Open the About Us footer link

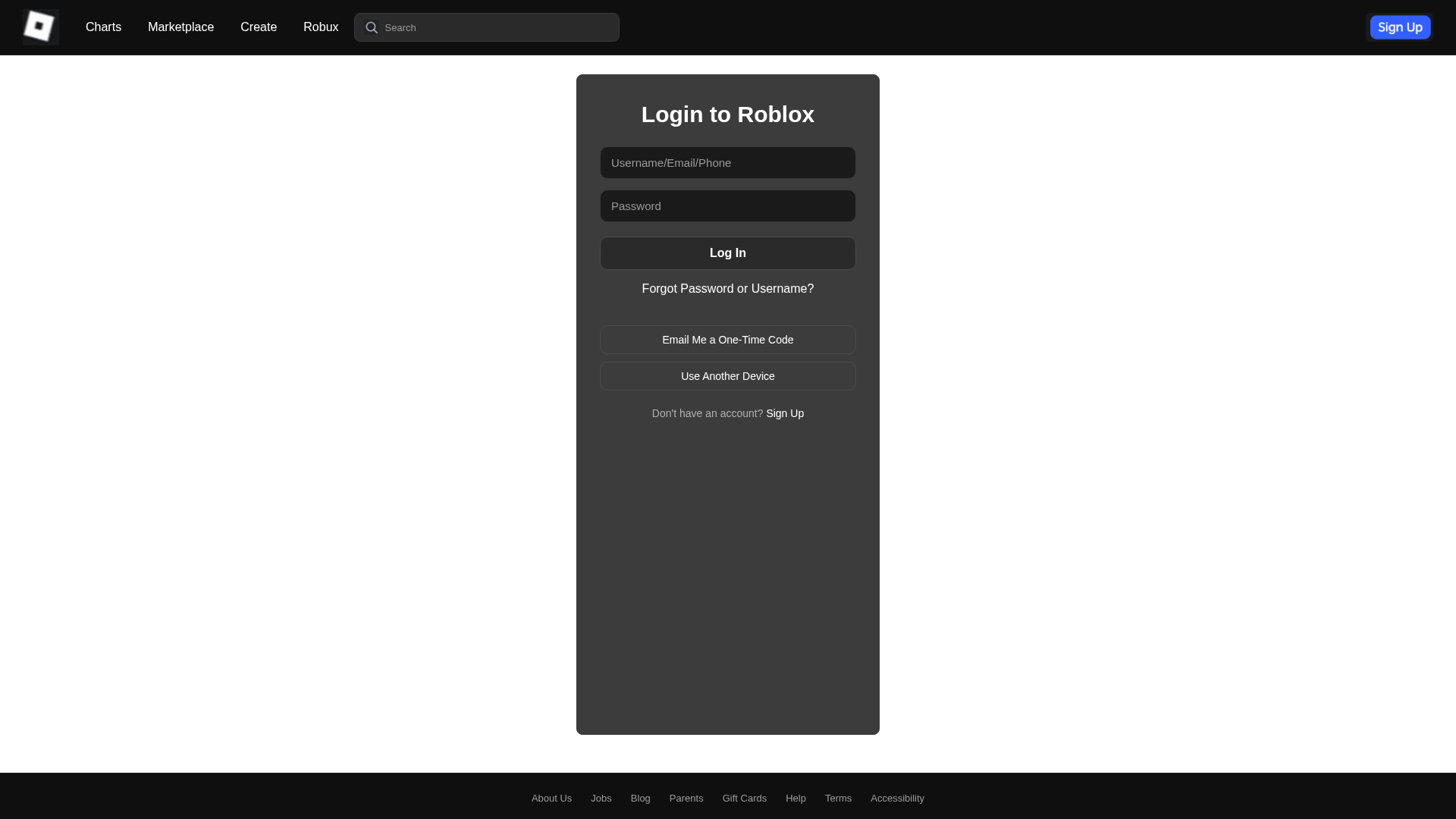point(551,799)
